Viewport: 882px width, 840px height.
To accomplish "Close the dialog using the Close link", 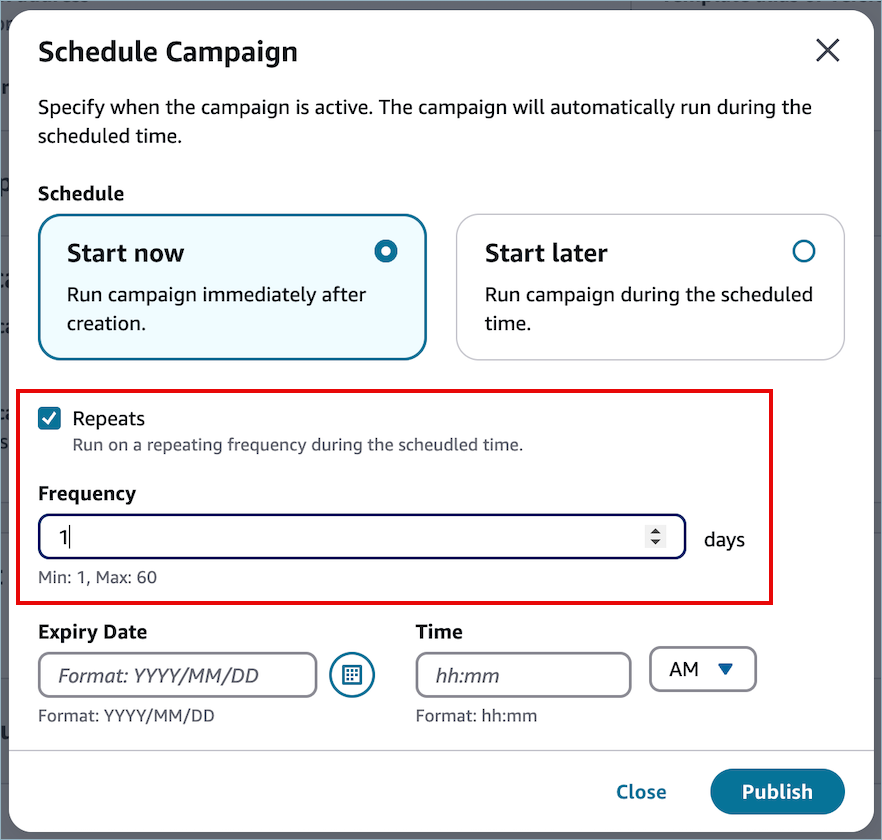I will point(641,791).
